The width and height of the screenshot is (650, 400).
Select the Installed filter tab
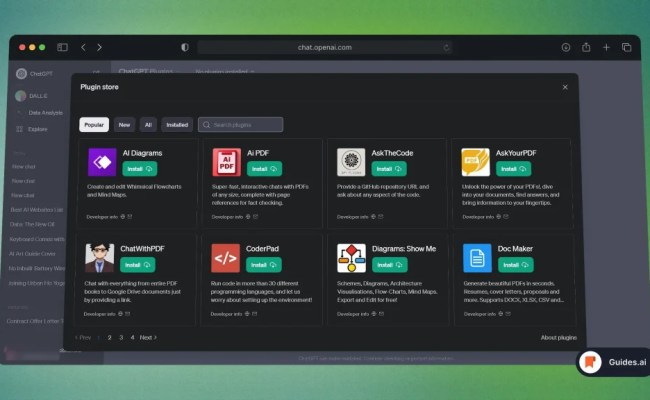(x=177, y=125)
